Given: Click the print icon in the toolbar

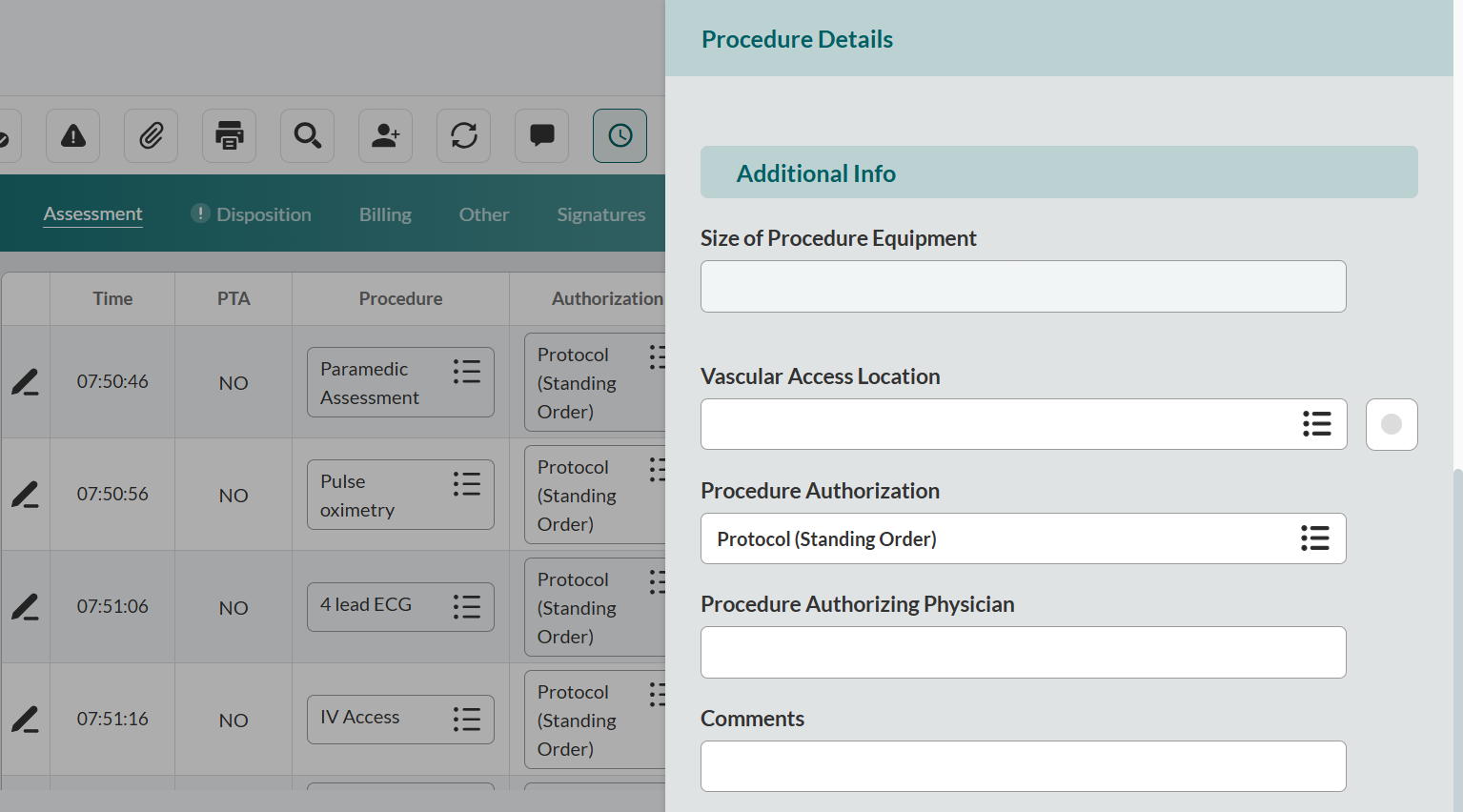Looking at the screenshot, I should click(x=229, y=135).
